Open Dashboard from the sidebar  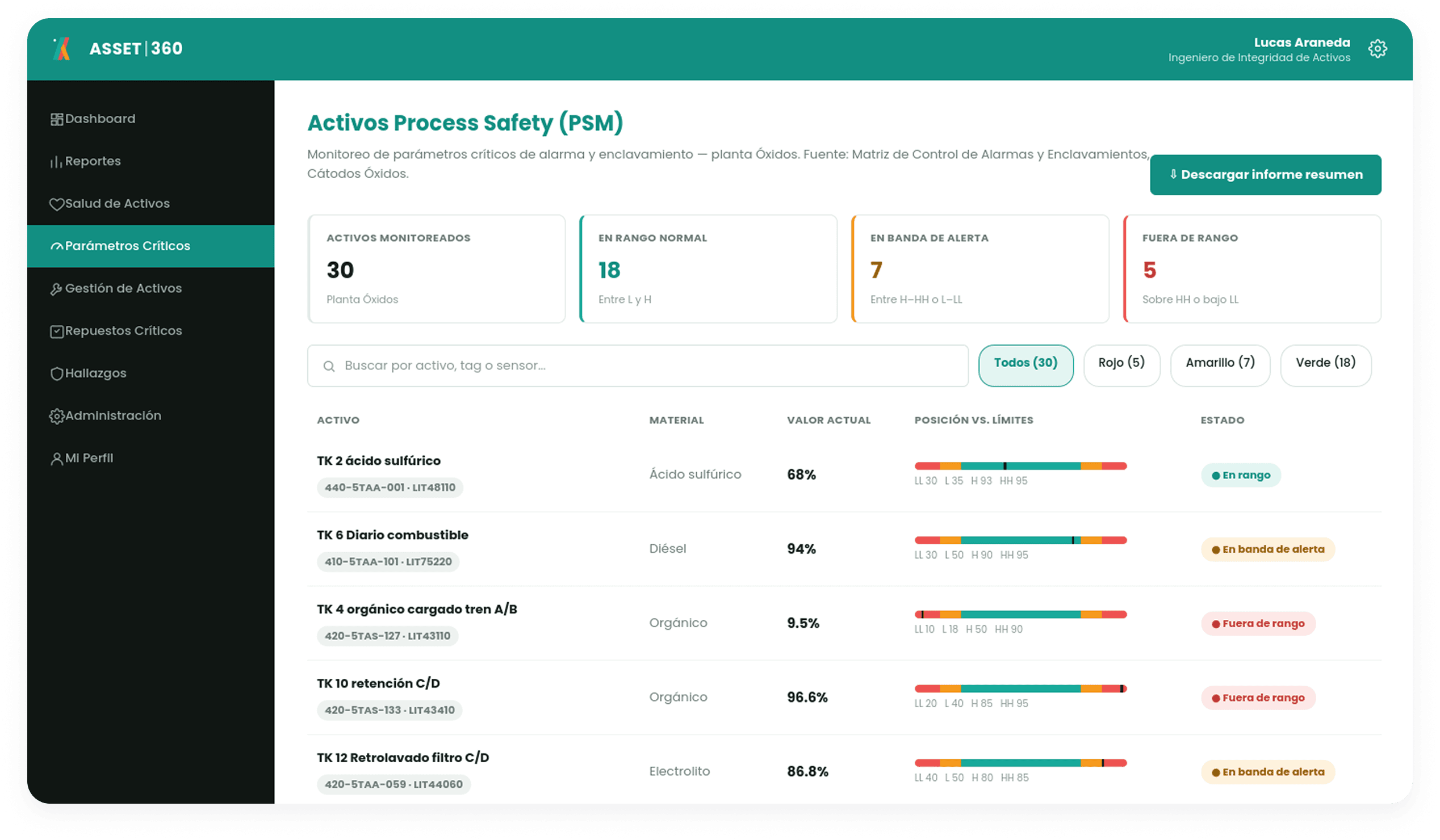pyautogui.click(x=151, y=119)
